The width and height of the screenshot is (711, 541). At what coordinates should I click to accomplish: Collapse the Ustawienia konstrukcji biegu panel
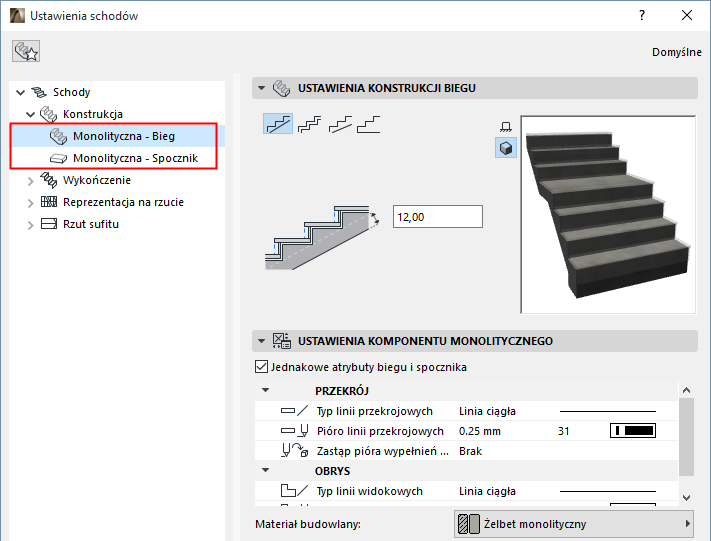coord(262,88)
